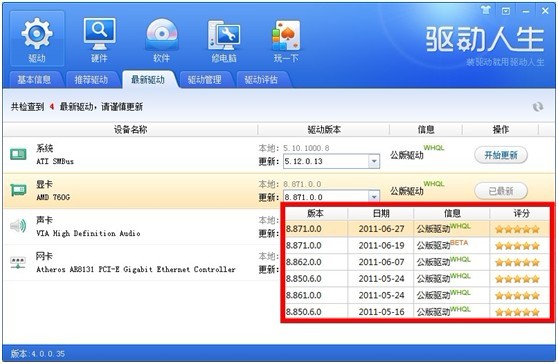The image size is (558, 364).
Task: Click the 已最新 button for AMD 760G
Action: (501, 191)
